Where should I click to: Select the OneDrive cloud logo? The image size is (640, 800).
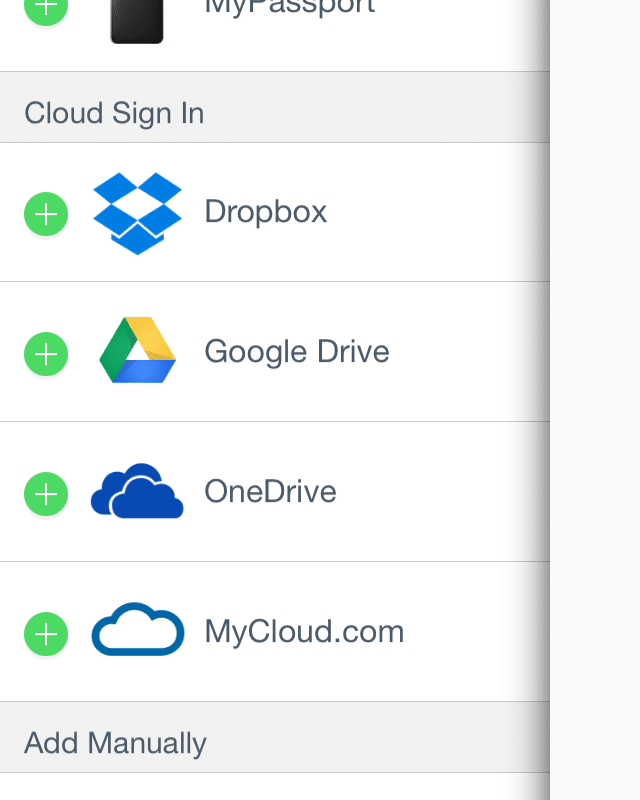(137, 491)
